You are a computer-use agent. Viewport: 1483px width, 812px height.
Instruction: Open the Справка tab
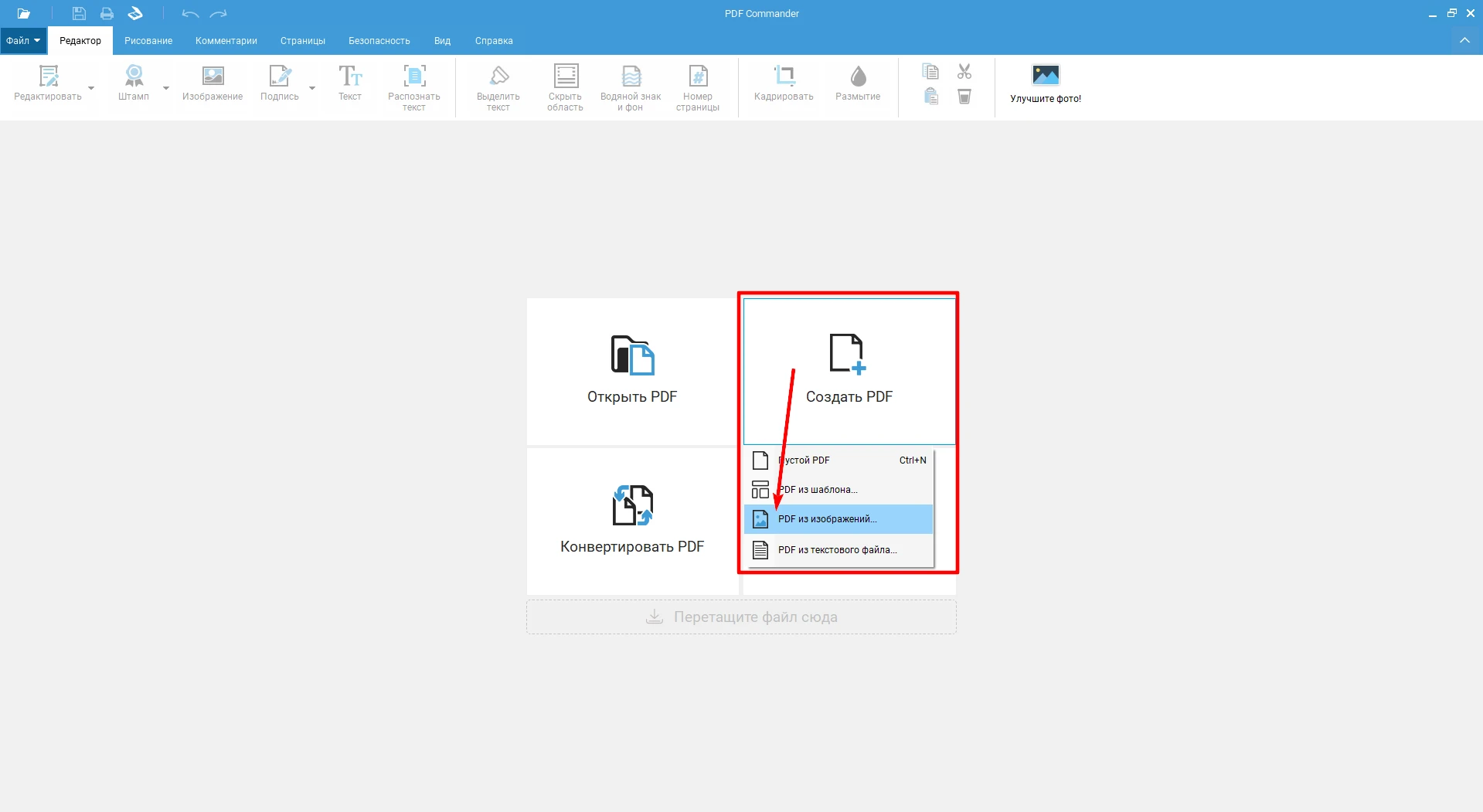coord(494,41)
